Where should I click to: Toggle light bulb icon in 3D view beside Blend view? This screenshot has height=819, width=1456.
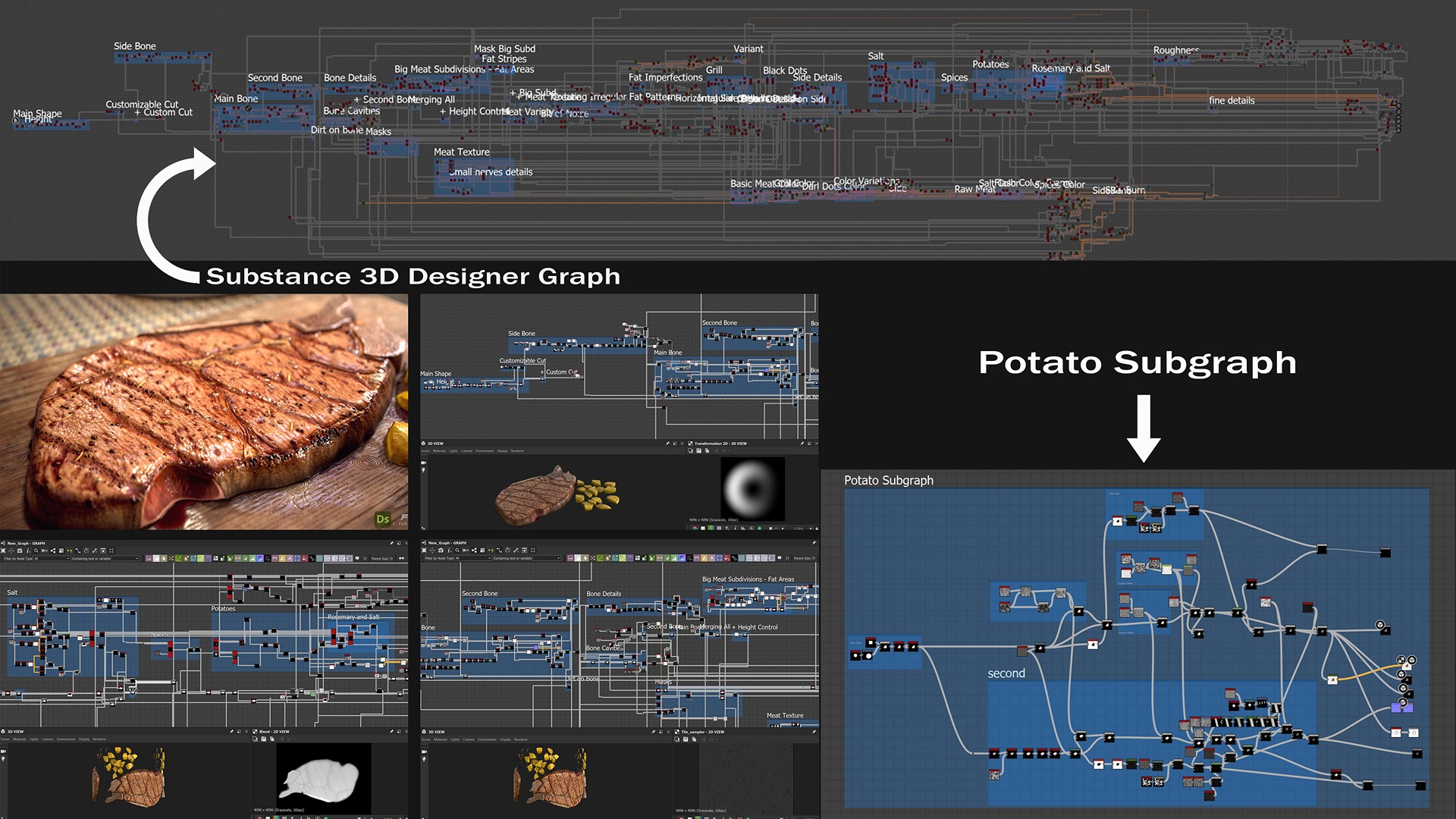click(3, 758)
